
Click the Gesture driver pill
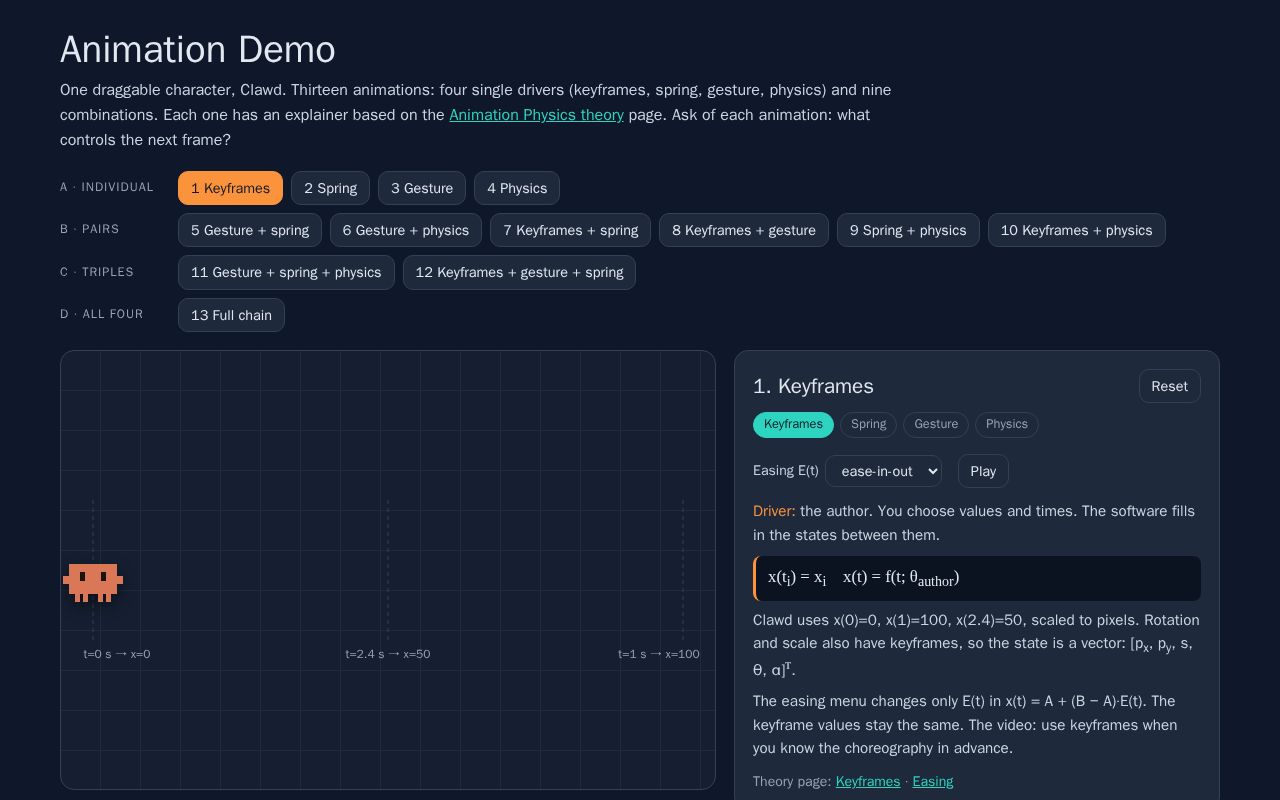click(936, 425)
